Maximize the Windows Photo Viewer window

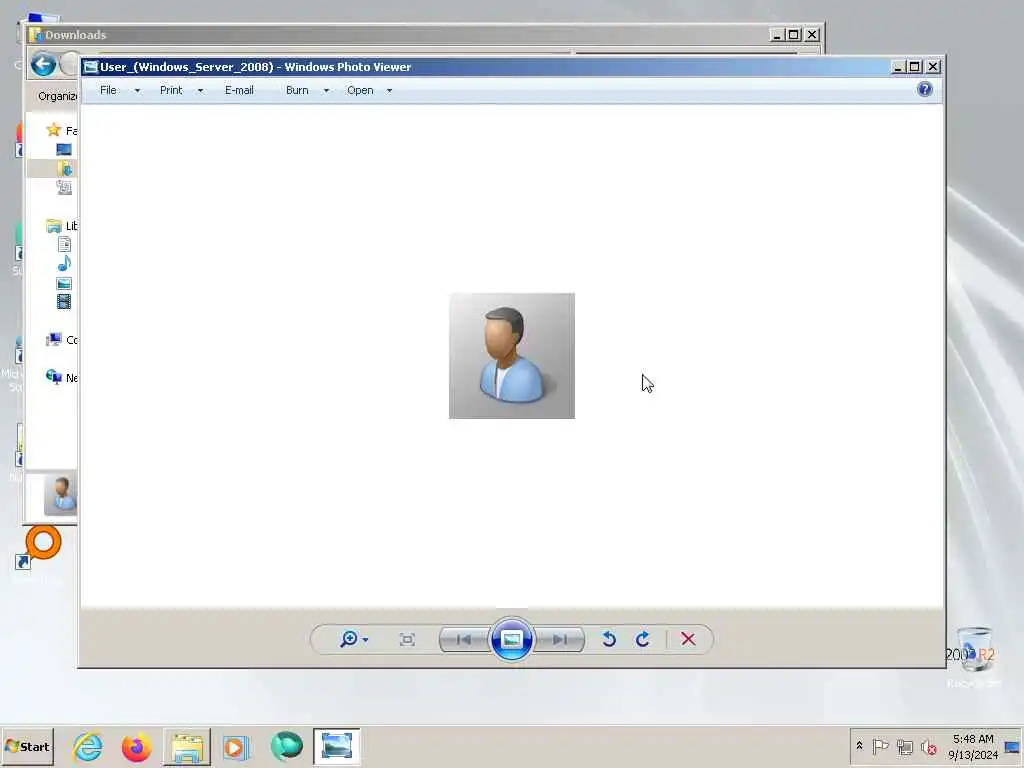click(915, 67)
